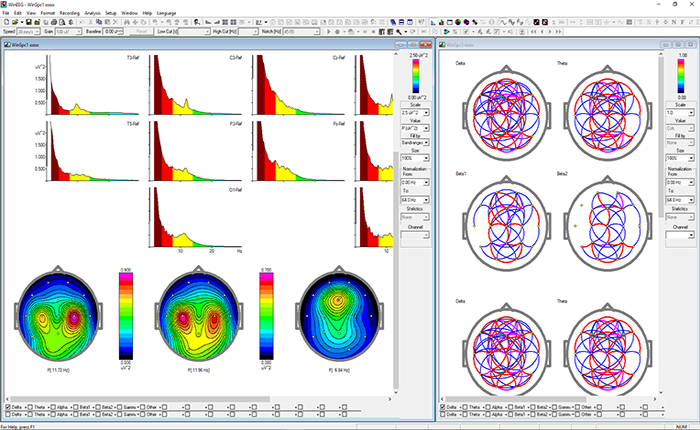Screen dimensions: 700x430
Task: Click the left topographic map at 11.72 Hz
Action: (58, 317)
